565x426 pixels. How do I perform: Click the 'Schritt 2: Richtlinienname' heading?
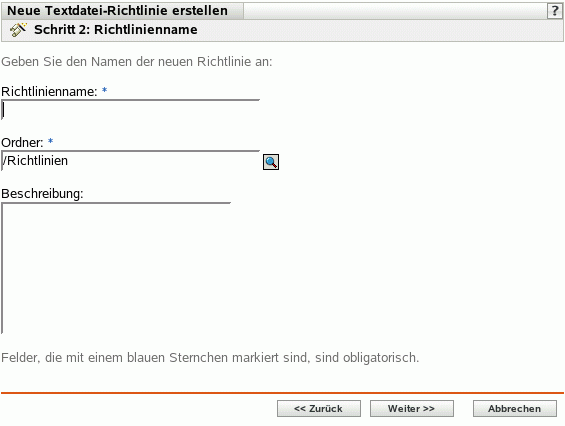click(x=116, y=30)
